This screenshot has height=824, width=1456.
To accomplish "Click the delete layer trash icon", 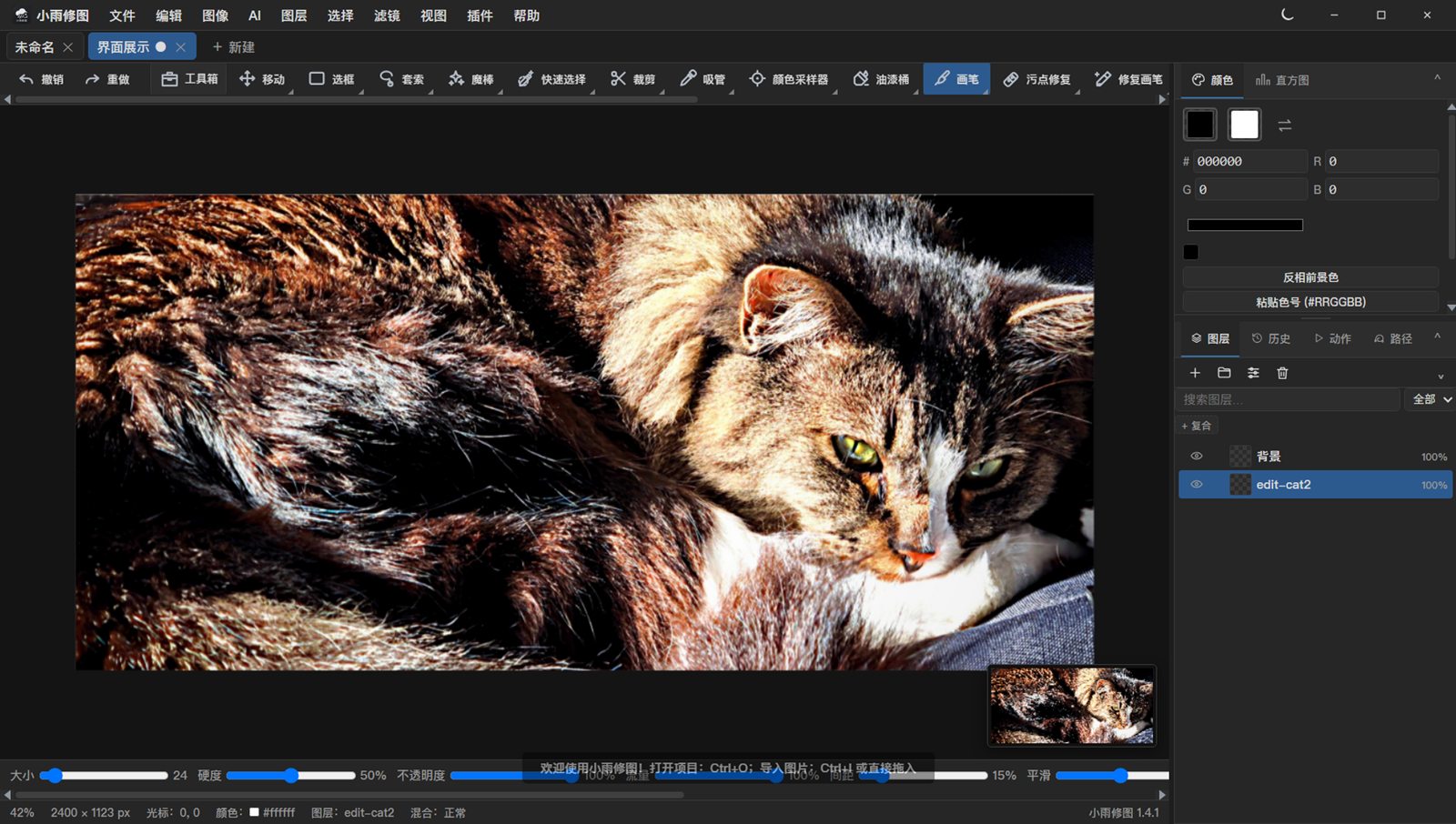I will [x=1282, y=373].
